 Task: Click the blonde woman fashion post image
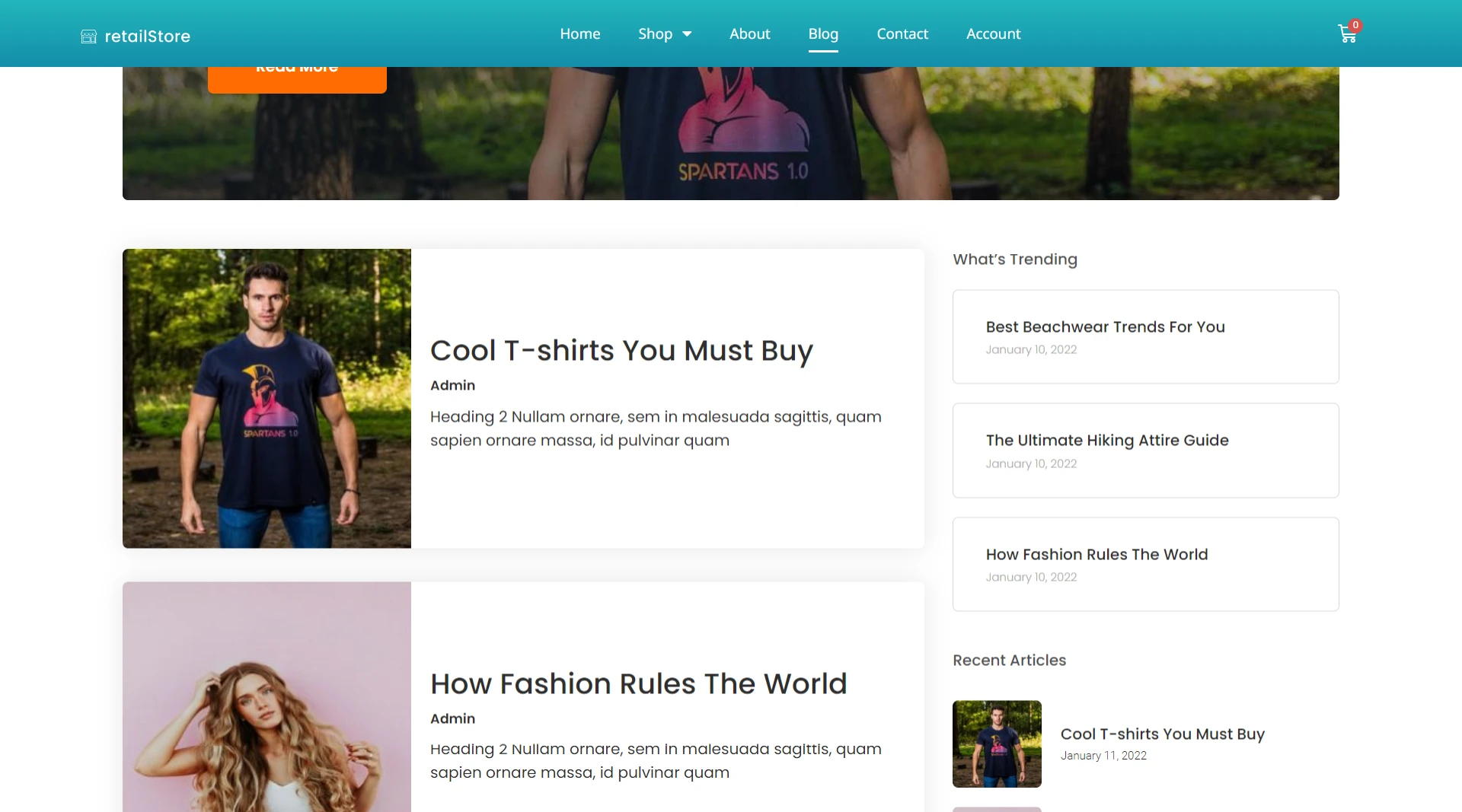click(x=267, y=697)
